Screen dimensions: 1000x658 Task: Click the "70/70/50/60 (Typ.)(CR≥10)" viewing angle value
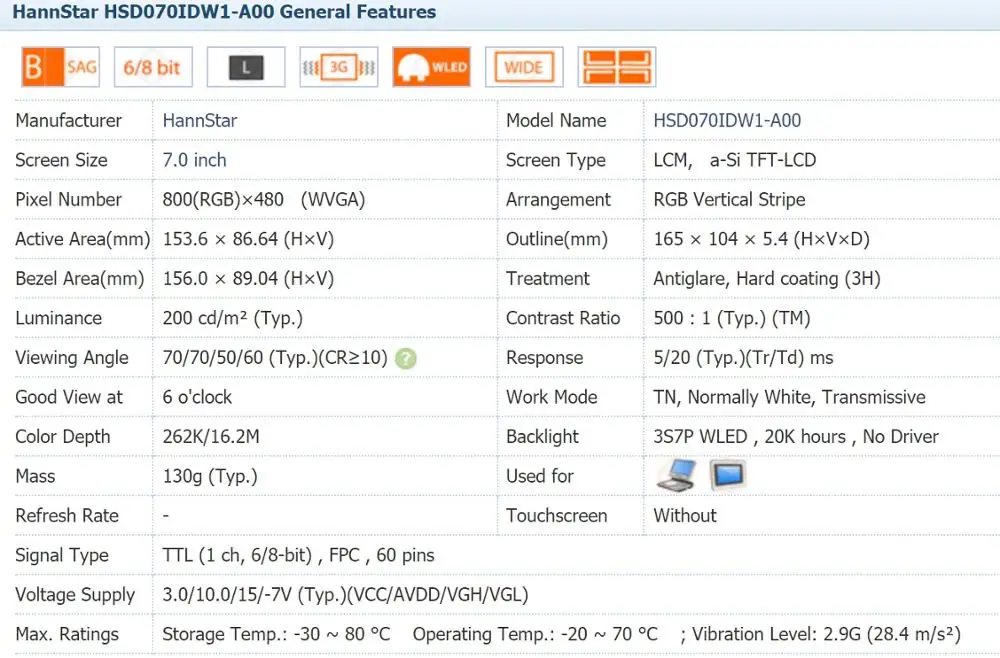click(x=275, y=358)
